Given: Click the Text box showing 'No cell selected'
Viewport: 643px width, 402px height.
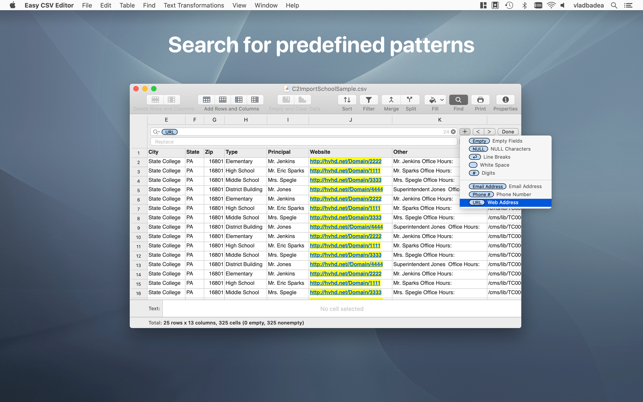Looking at the screenshot, I should [x=342, y=309].
